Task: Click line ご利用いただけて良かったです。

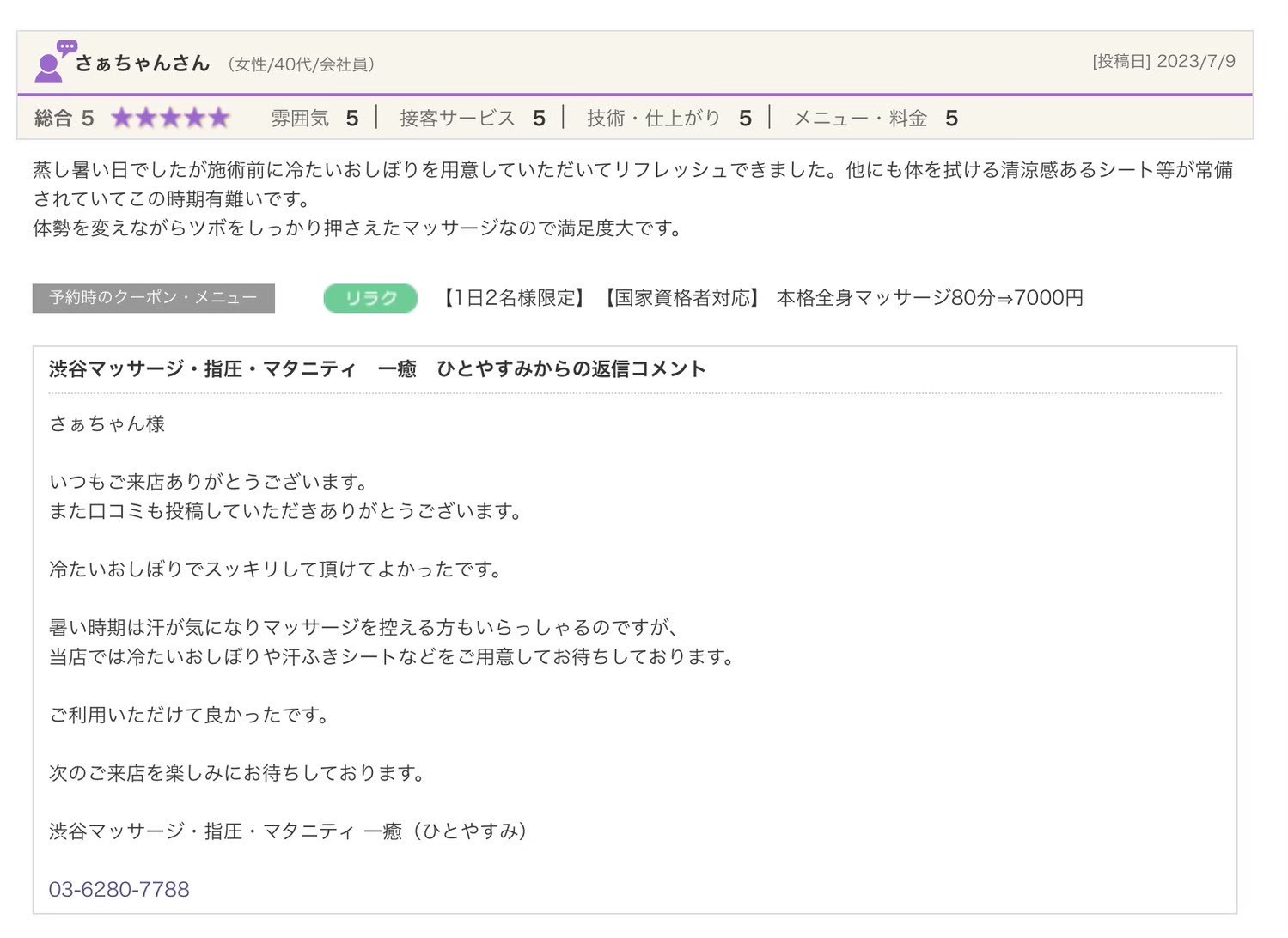Action: tap(190, 716)
